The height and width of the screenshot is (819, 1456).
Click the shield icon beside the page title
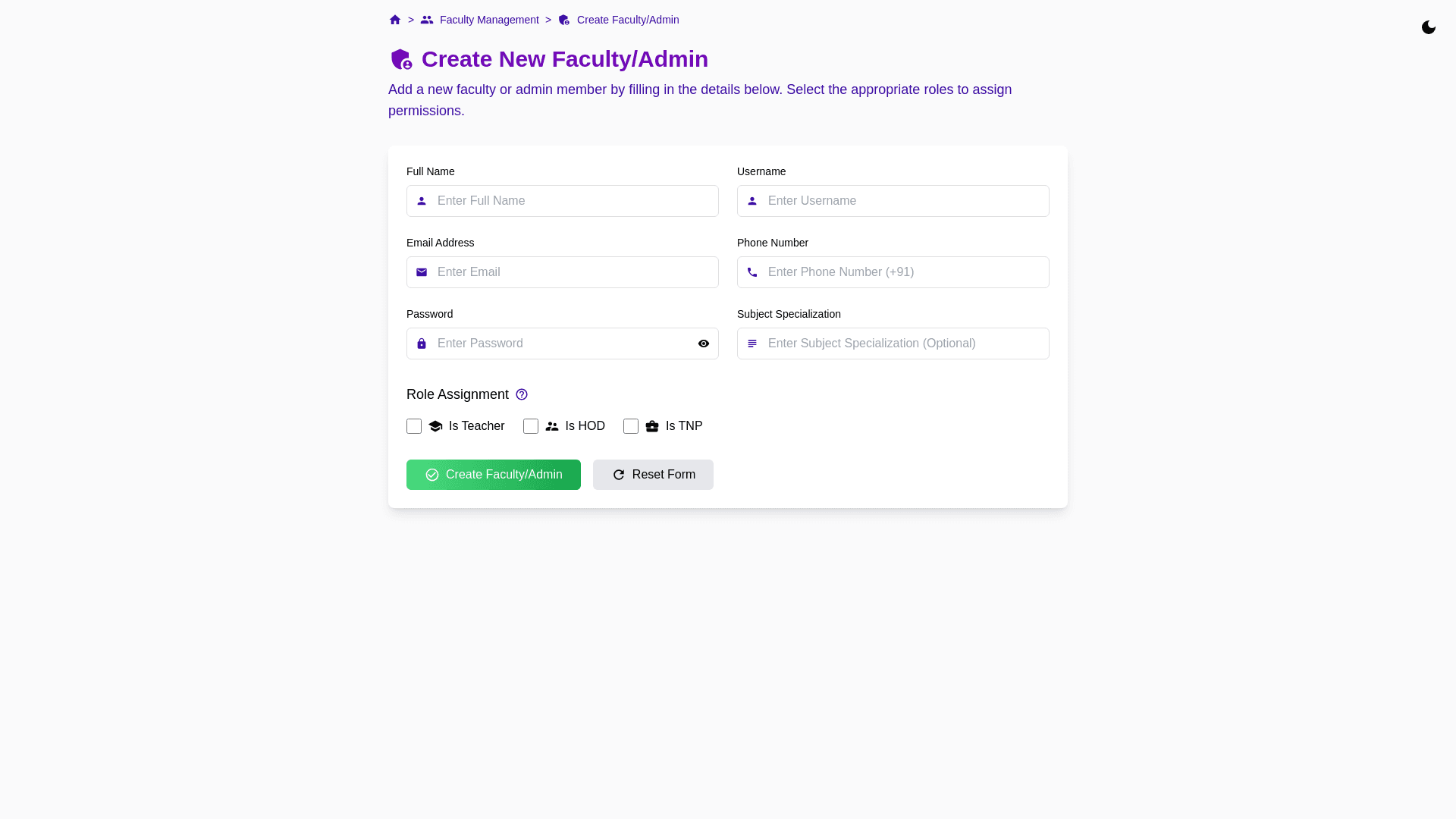point(401,59)
